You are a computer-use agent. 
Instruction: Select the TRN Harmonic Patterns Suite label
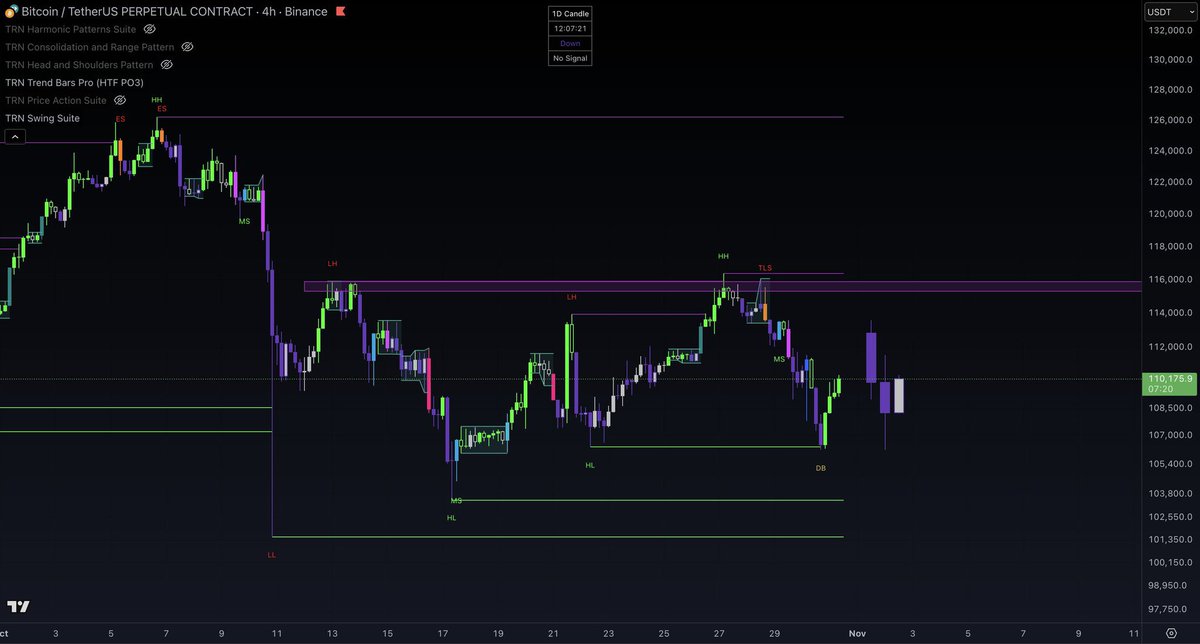[70, 29]
